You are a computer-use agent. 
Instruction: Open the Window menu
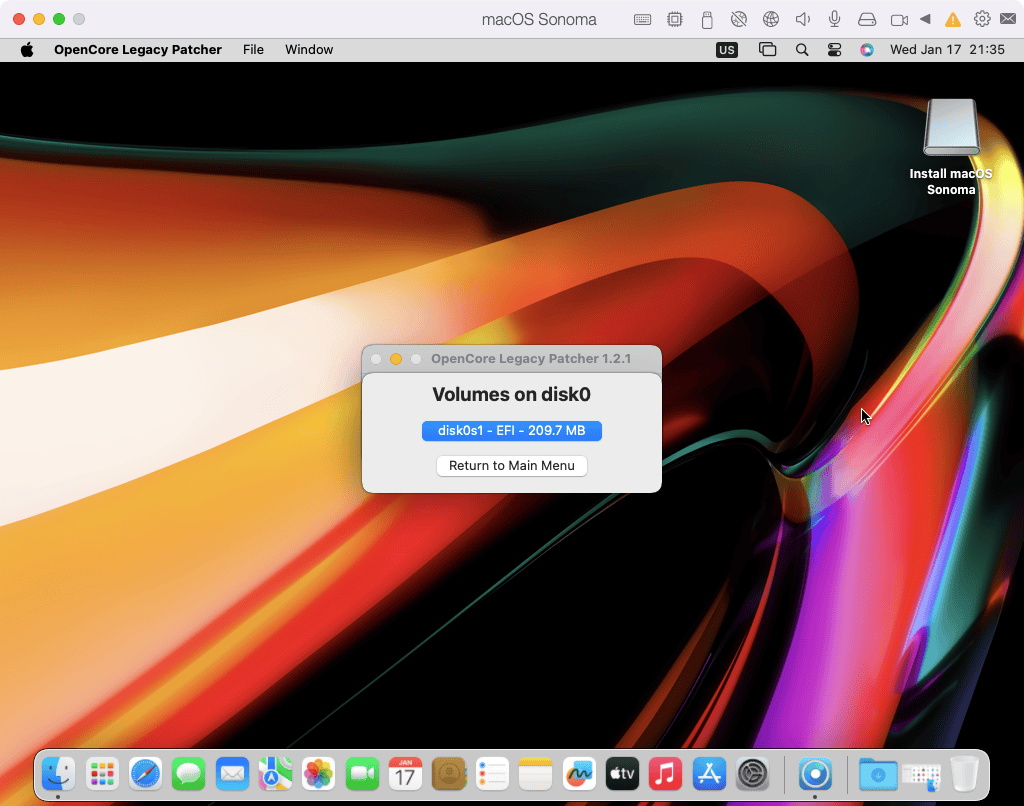(309, 49)
